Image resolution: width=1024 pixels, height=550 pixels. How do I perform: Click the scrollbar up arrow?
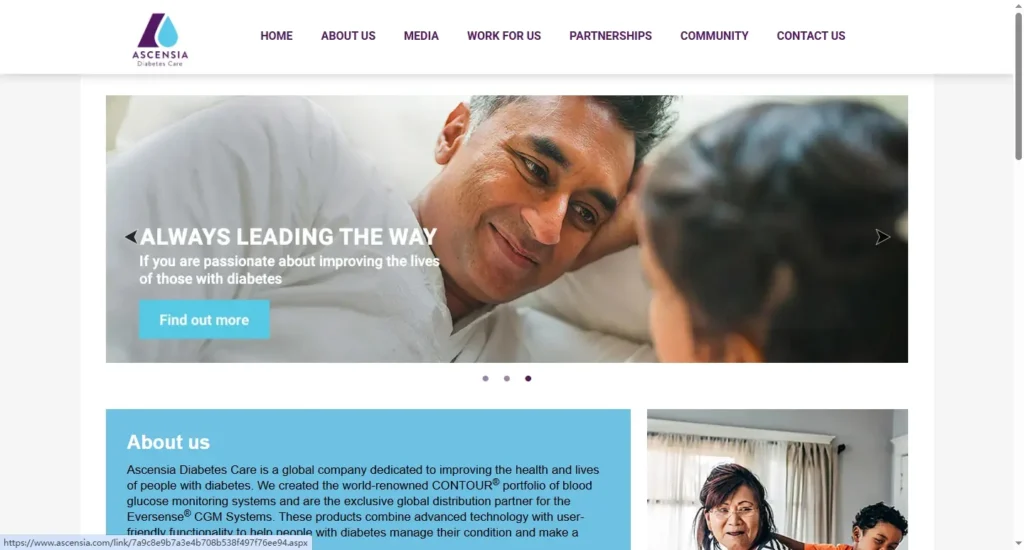[x=1018, y=5]
